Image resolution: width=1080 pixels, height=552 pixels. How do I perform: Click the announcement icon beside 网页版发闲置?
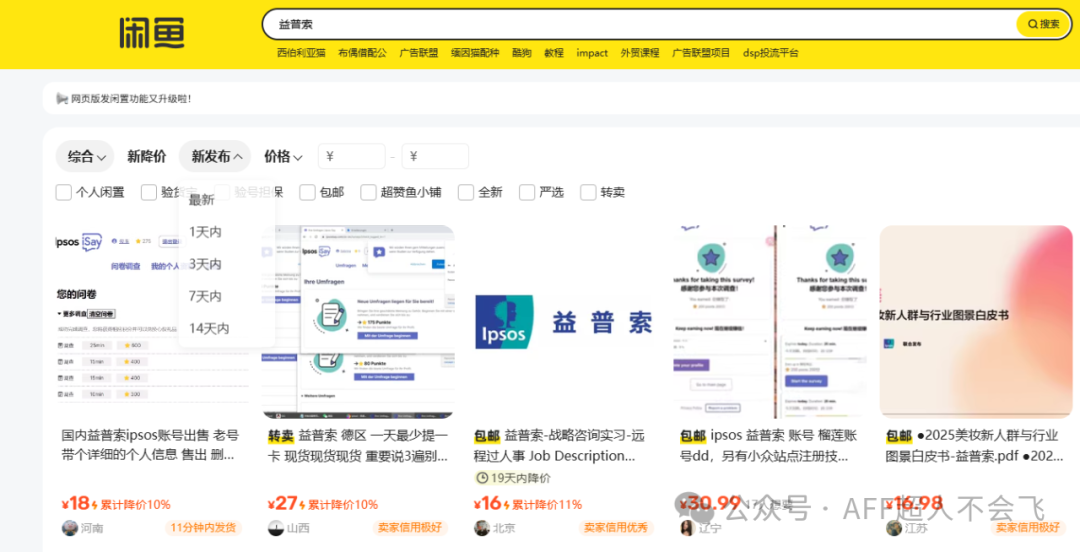(62, 99)
